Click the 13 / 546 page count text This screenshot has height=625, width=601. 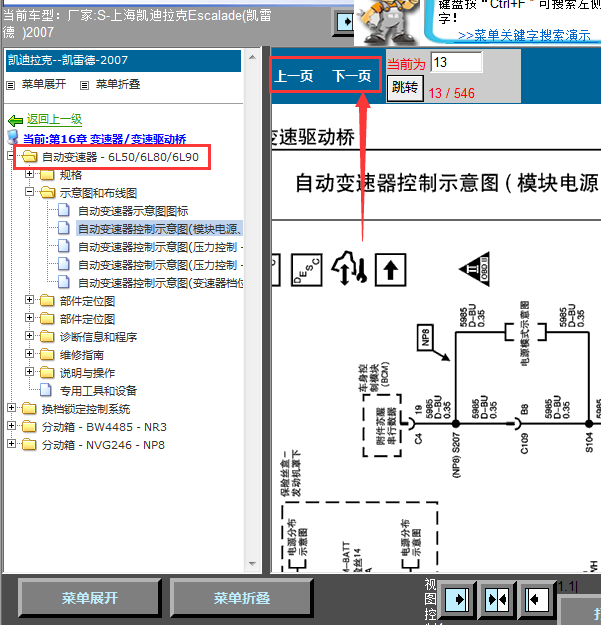[452, 93]
